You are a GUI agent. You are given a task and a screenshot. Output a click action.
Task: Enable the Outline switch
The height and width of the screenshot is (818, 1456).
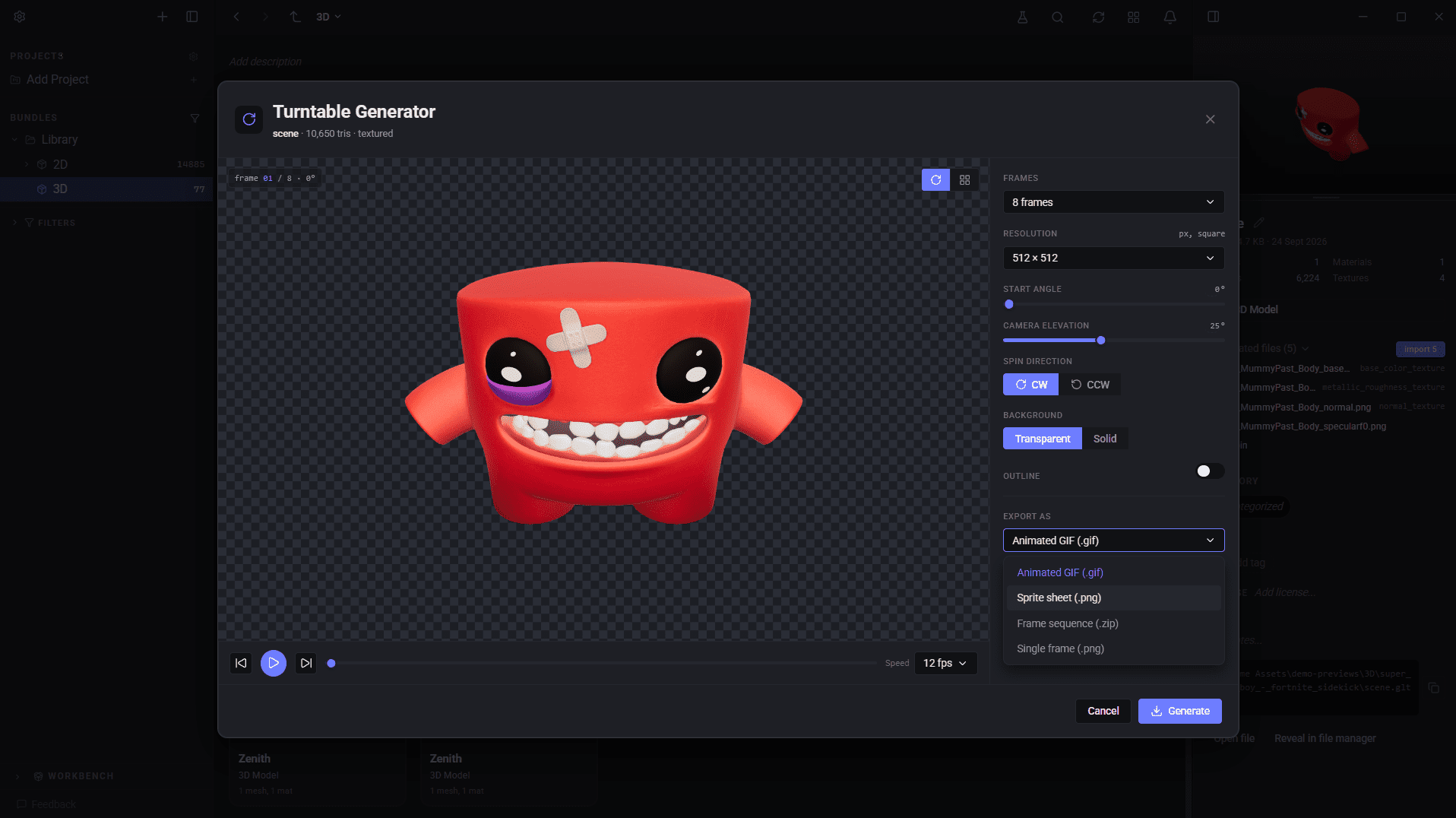pyautogui.click(x=1210, y=471)
